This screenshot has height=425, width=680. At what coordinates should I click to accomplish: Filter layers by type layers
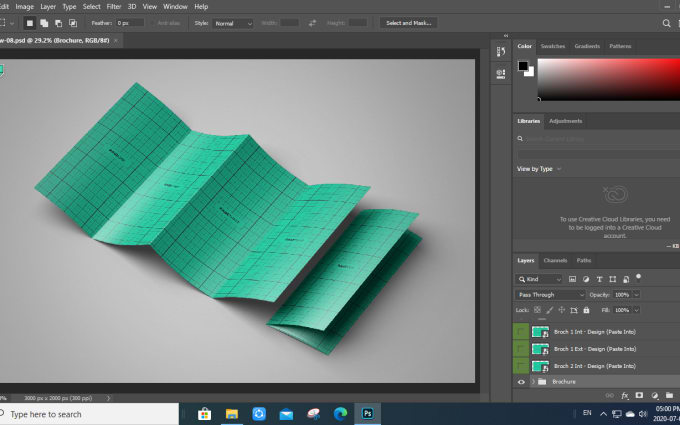pos(599,279)
